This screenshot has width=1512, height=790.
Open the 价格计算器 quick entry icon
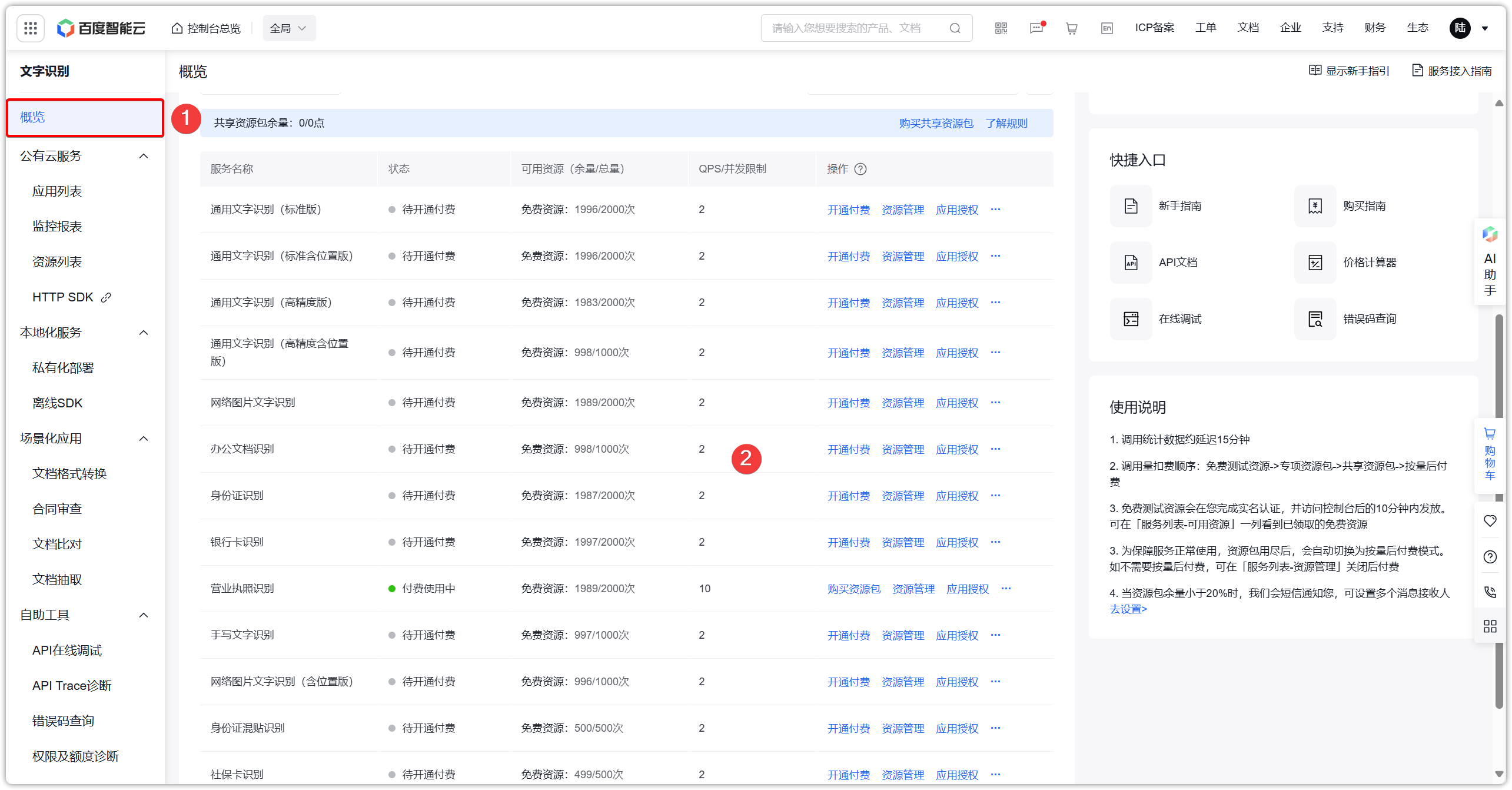coord(1315,263)
